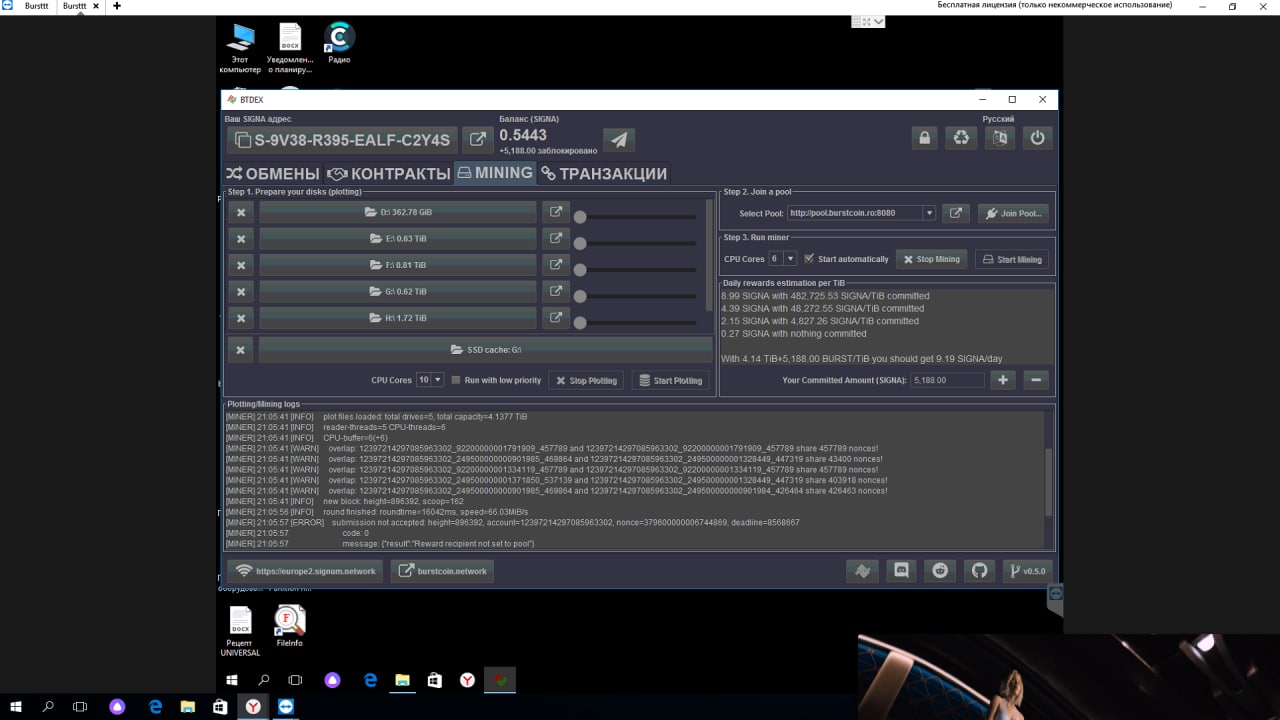Click Stop Mining

point(931,259)
